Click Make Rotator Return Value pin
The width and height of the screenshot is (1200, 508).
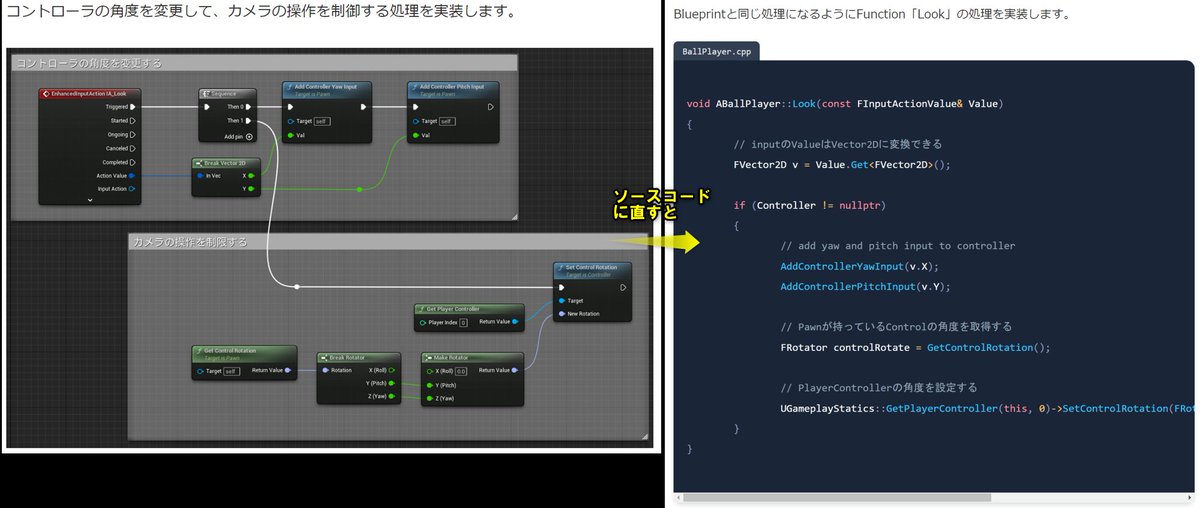point(514,370)
